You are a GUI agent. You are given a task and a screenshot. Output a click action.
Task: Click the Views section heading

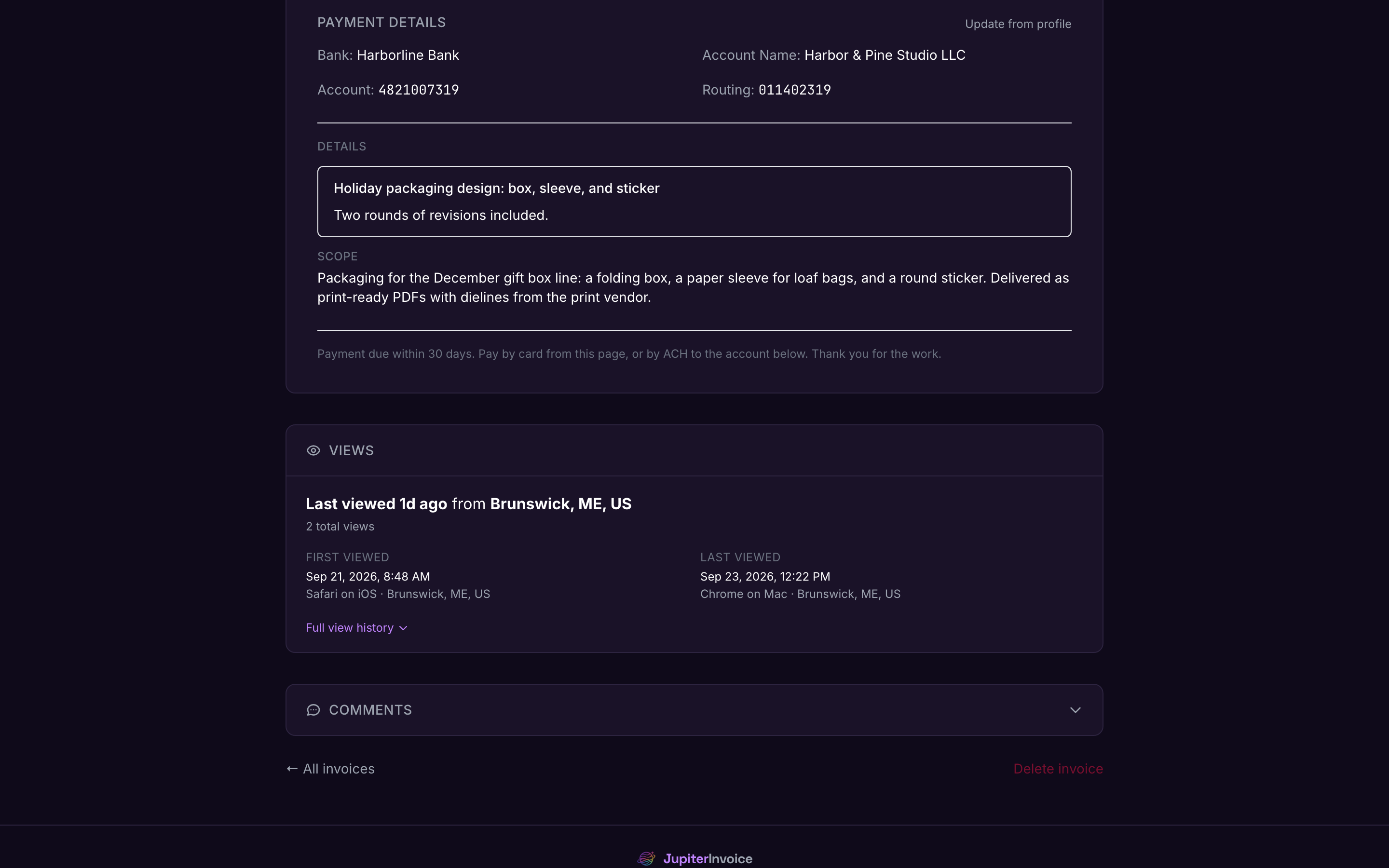[351, 451]
